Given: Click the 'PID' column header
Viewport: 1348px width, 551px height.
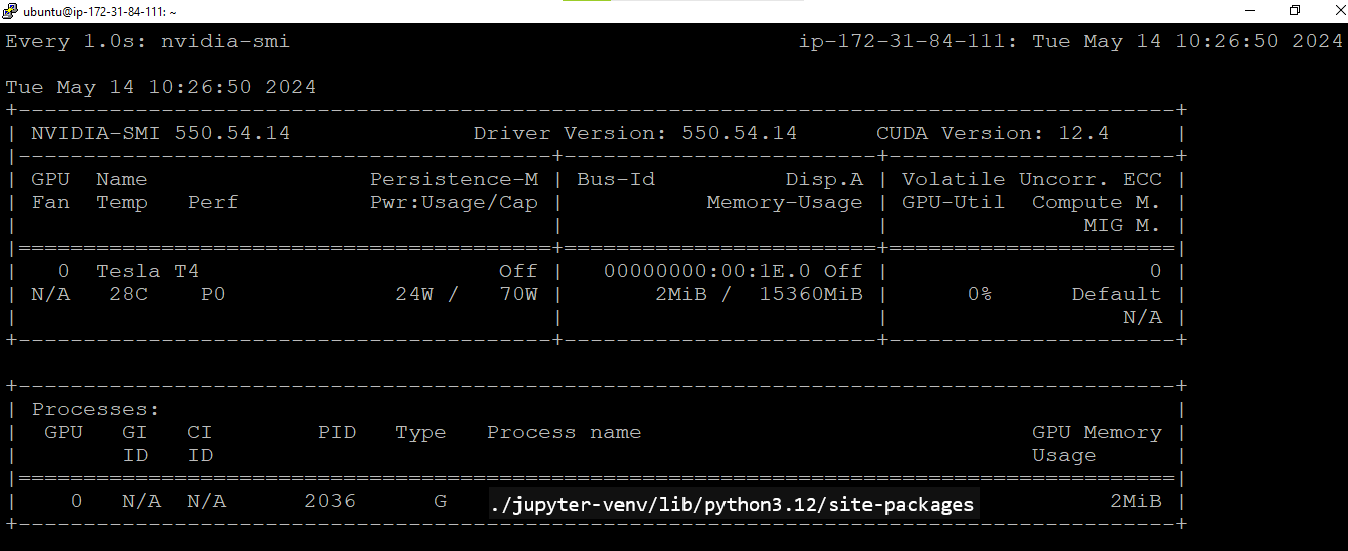Looking at the screenshot, I should (x=337, y=432).
